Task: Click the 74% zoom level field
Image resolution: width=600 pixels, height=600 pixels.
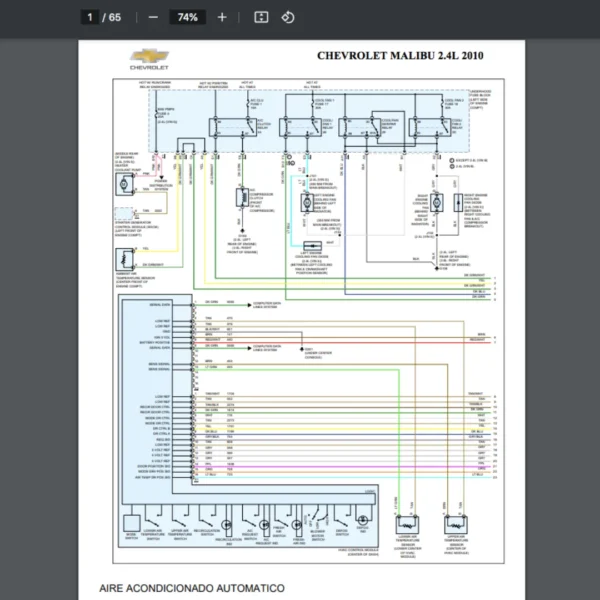Action: tap(187, 17)
